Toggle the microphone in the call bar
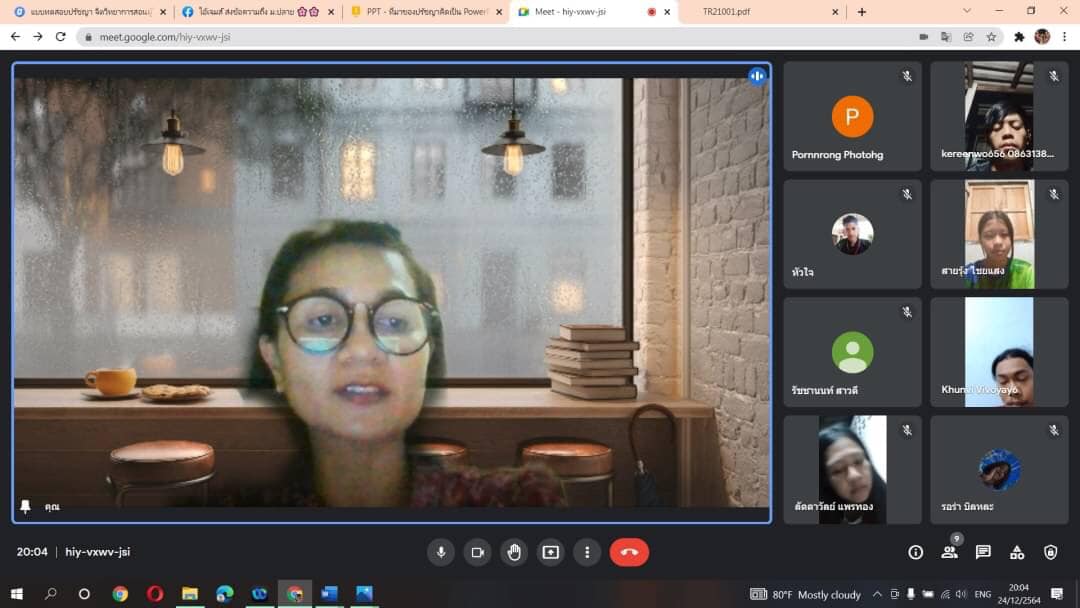 [x=441, y=552]
